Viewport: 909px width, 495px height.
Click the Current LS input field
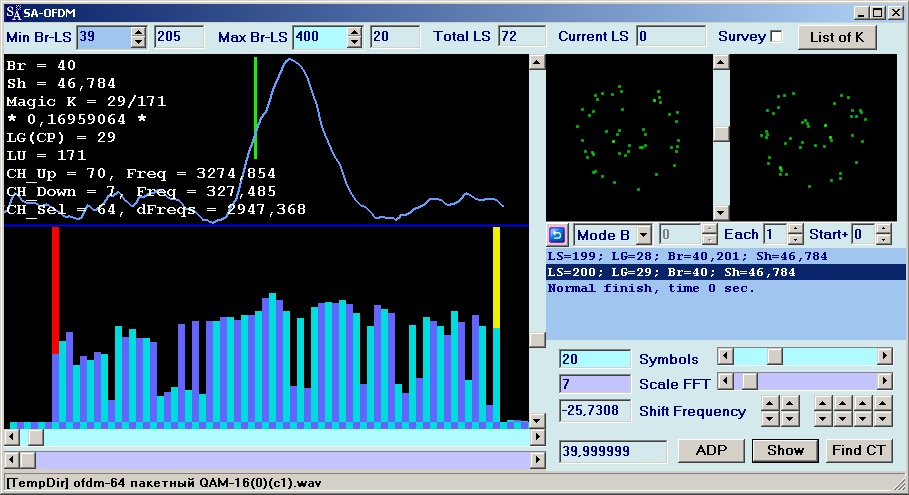click(x=670, y=37)
